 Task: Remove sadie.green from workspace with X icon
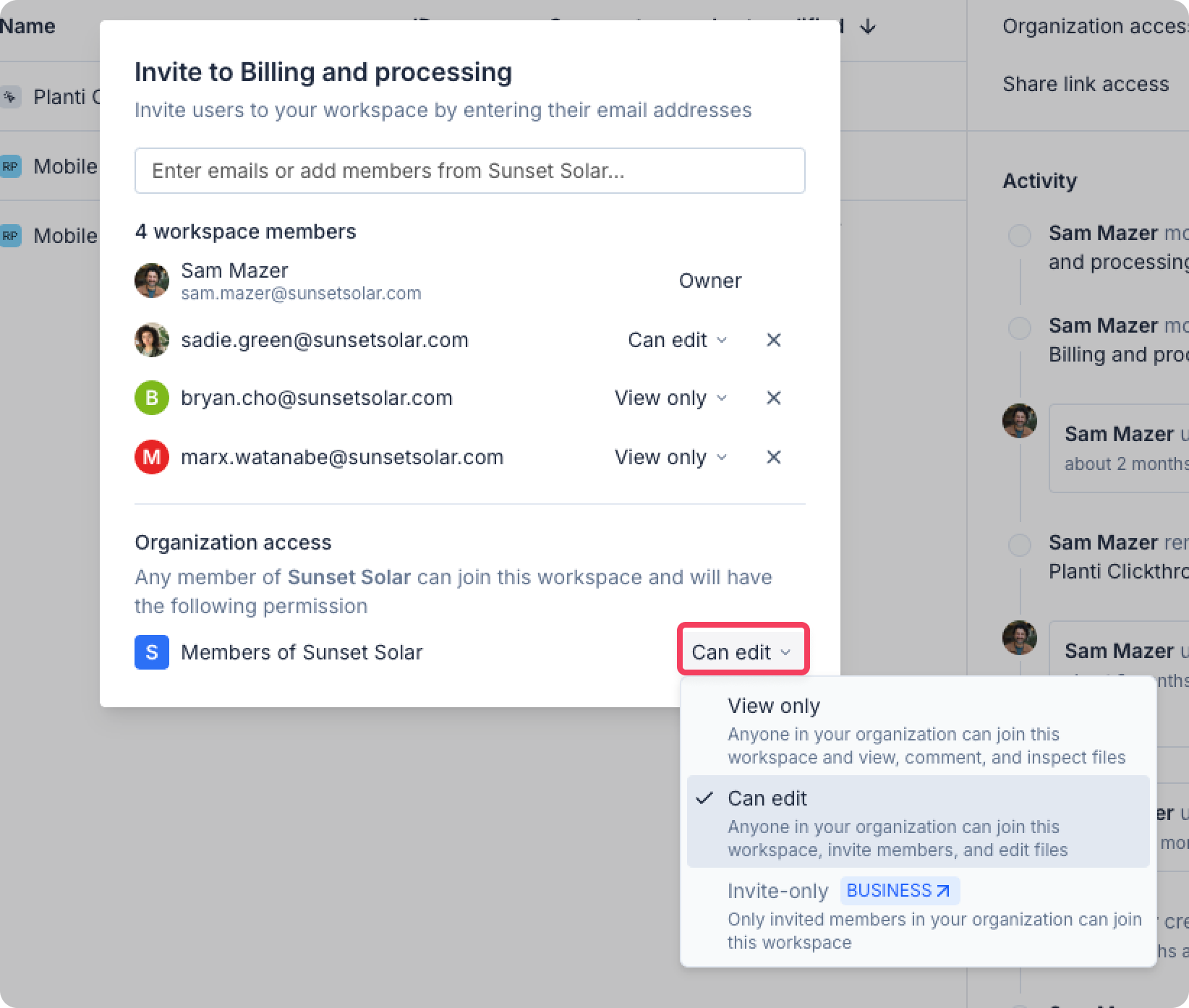point(773,340)
